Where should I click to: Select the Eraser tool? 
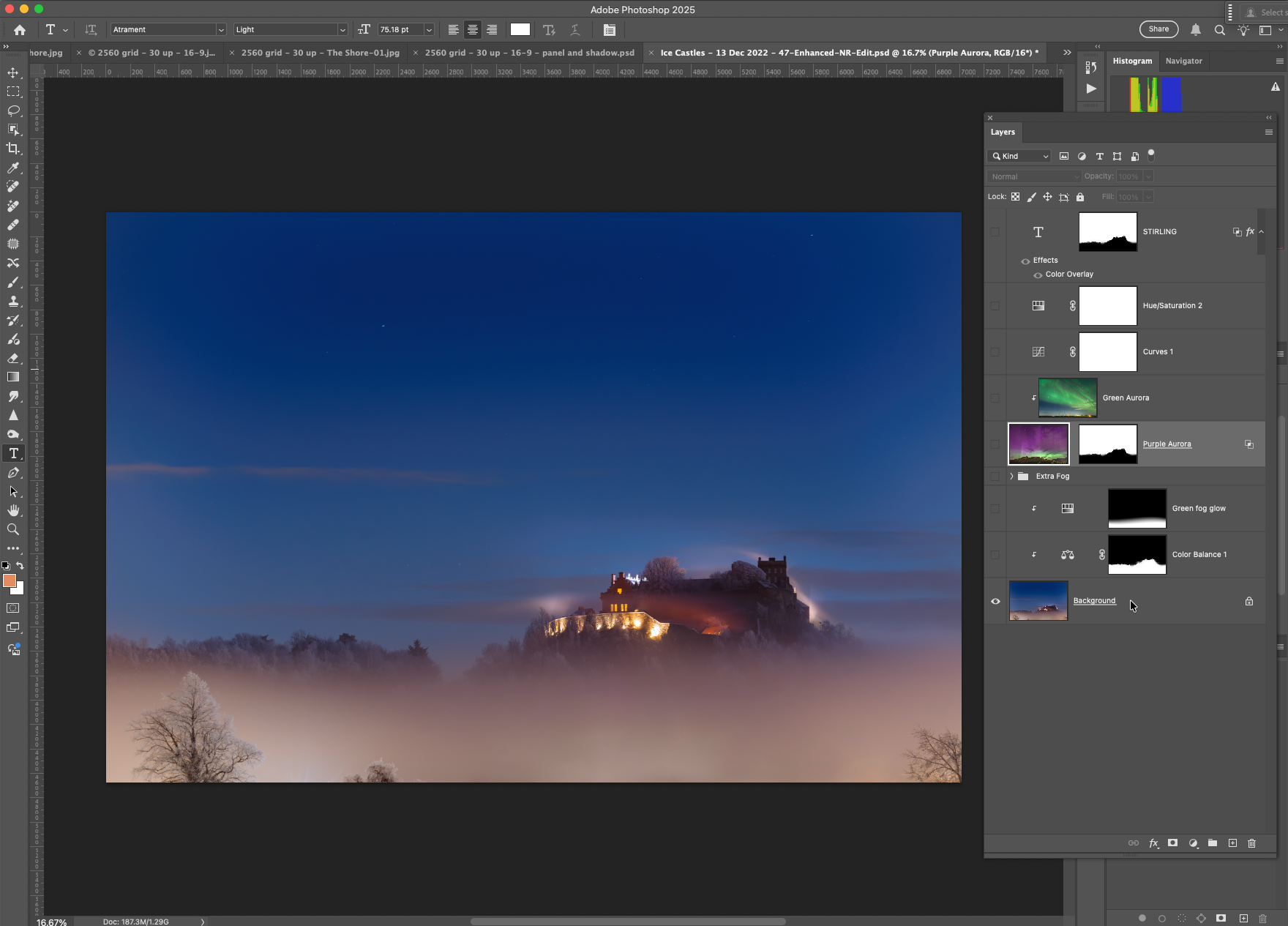click(x=13, y=358)
